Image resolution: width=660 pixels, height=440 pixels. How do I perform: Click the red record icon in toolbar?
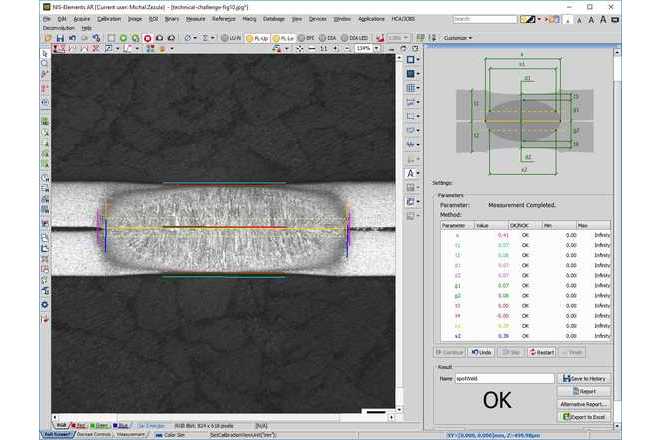tap(146, 38)
